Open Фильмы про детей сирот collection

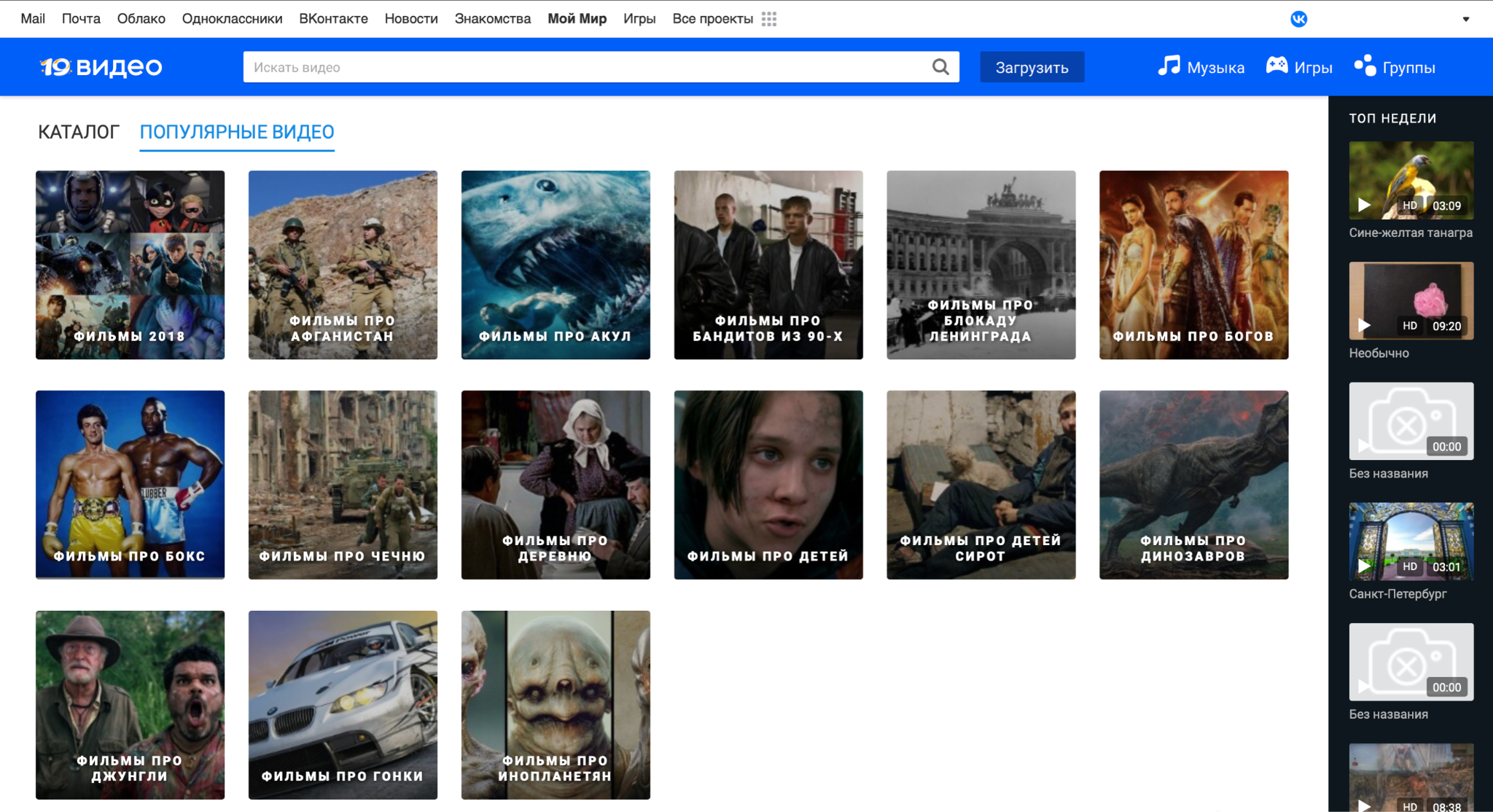point(981,485)
